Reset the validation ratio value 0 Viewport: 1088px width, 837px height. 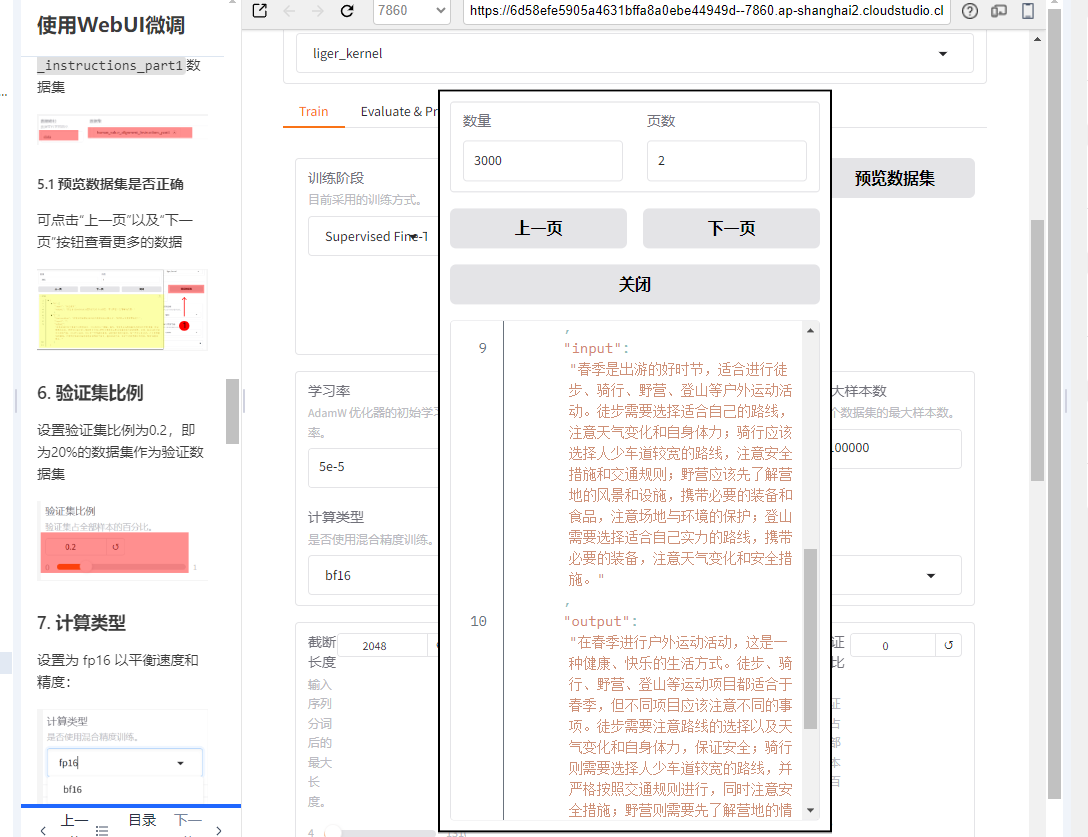tap(949, 645)
